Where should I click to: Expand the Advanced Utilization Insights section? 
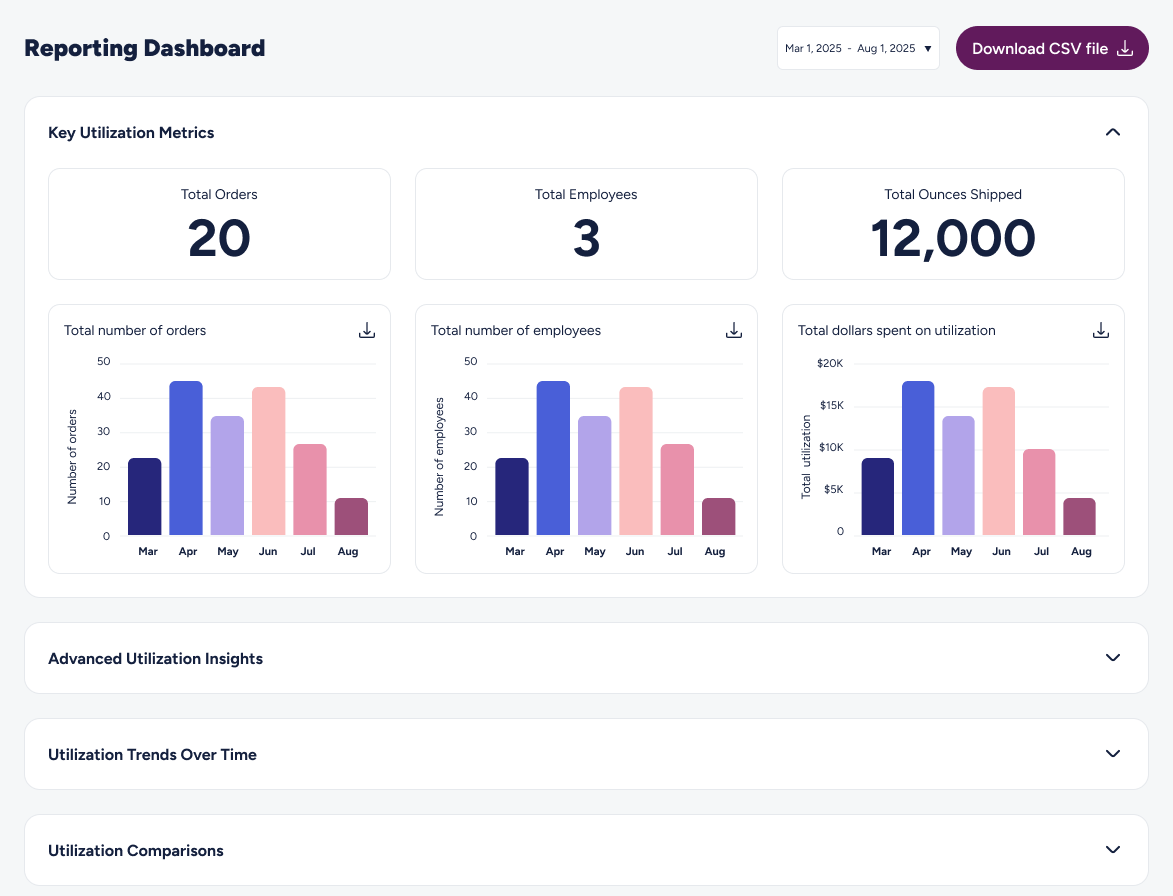1112,658
